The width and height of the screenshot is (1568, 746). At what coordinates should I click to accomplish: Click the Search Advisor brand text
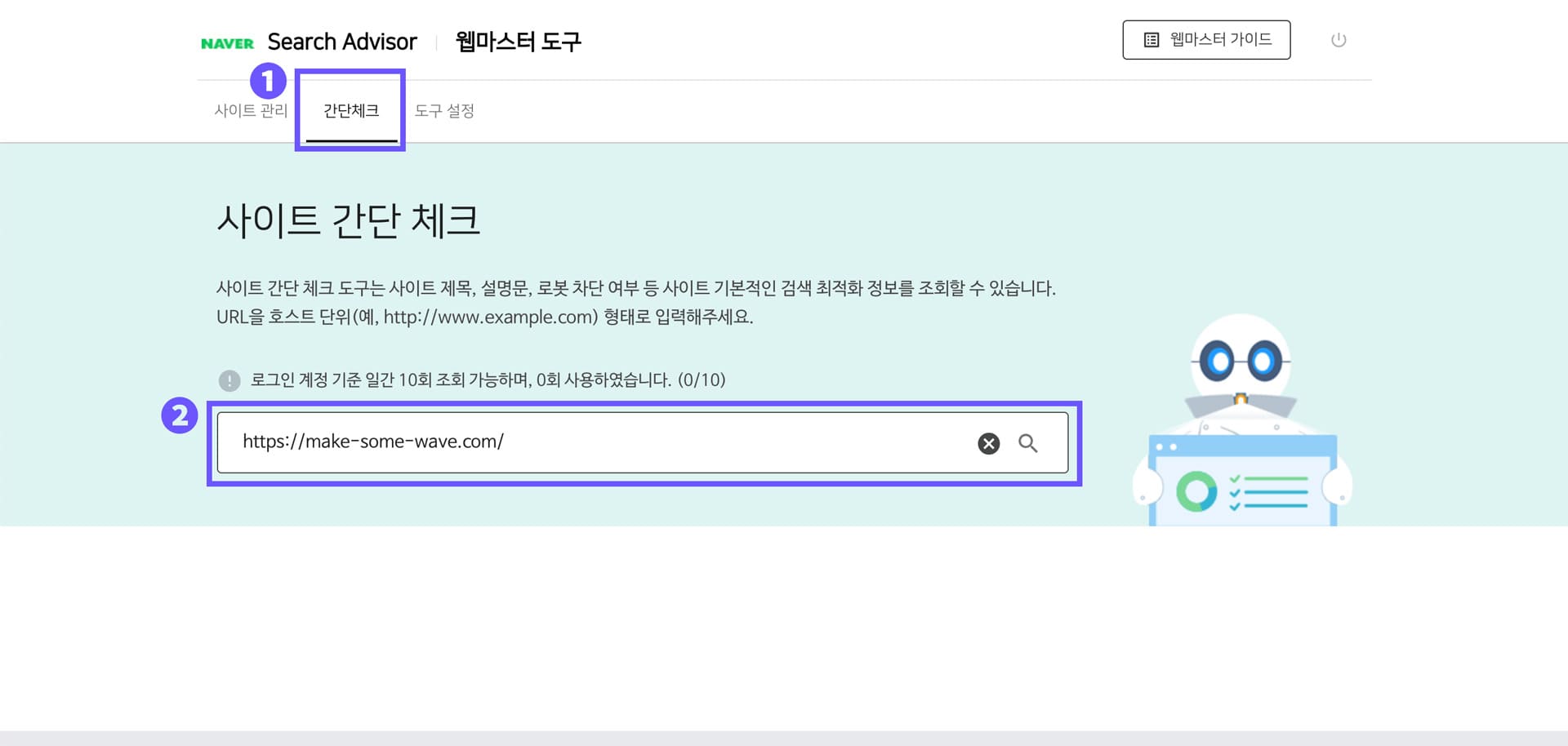pyautogui.click(x=342, y=41)
